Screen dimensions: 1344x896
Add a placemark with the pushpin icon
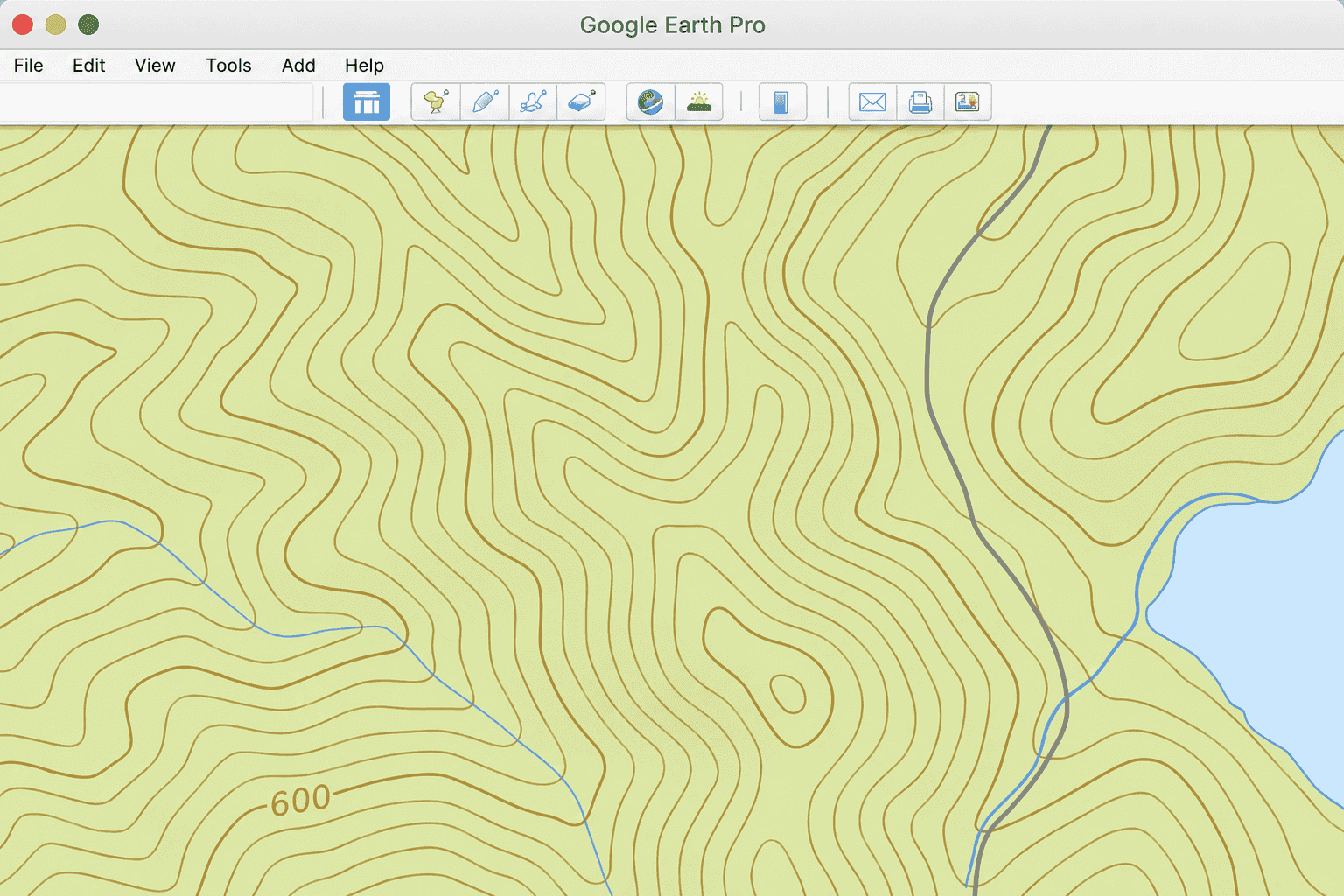[436, 102]
